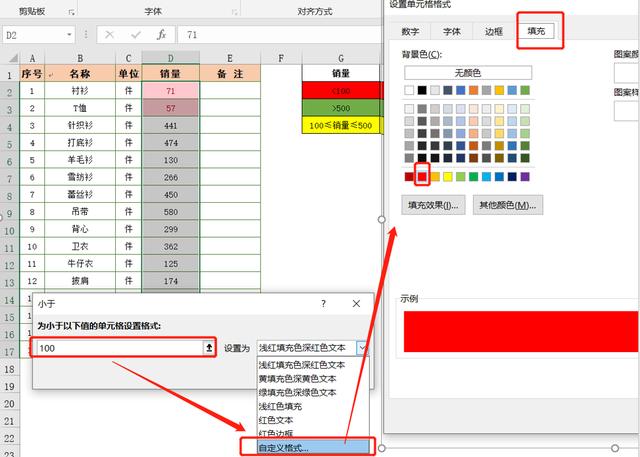Image resolution: width=640 pixels, height=457 pixels.
Task: Open the 字体 group dialog launcher
Action: 230,12
